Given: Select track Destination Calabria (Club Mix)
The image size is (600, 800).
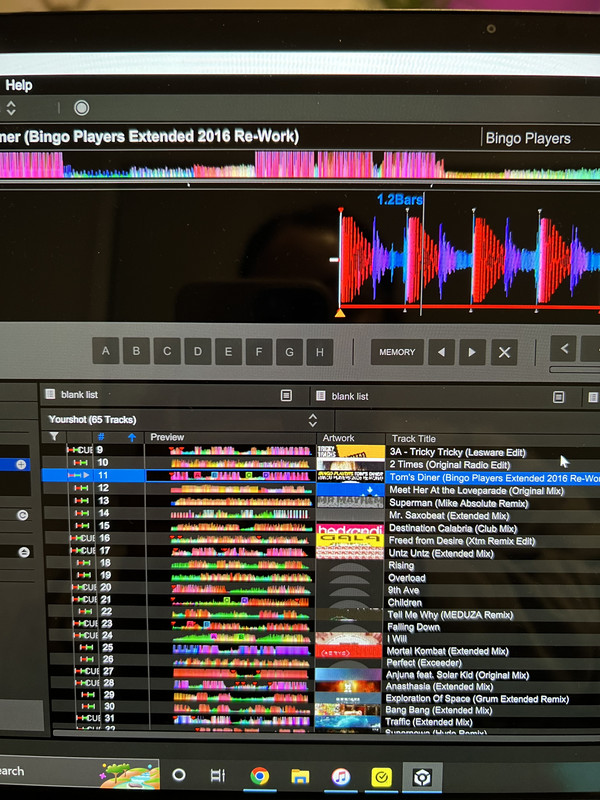Looking at the screenshot, I should pyautogui.click(x=453, y=528).
